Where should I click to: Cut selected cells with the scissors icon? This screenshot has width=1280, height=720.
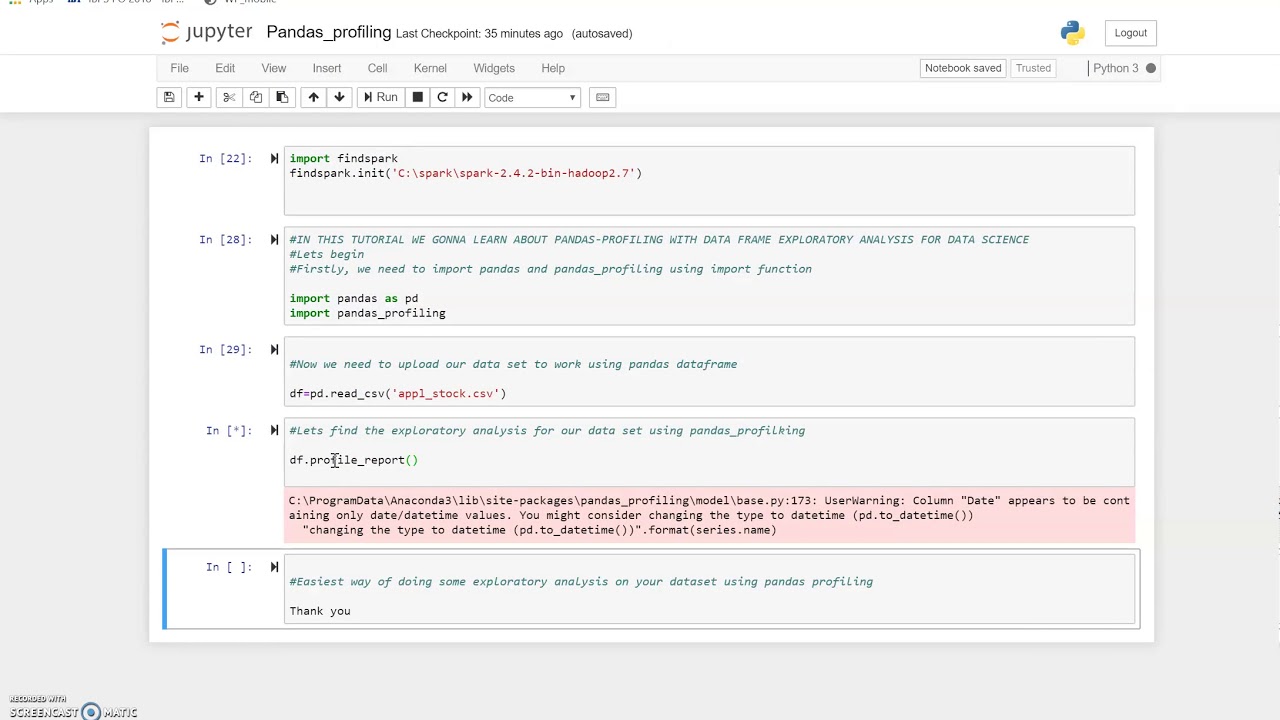[229, 97]
